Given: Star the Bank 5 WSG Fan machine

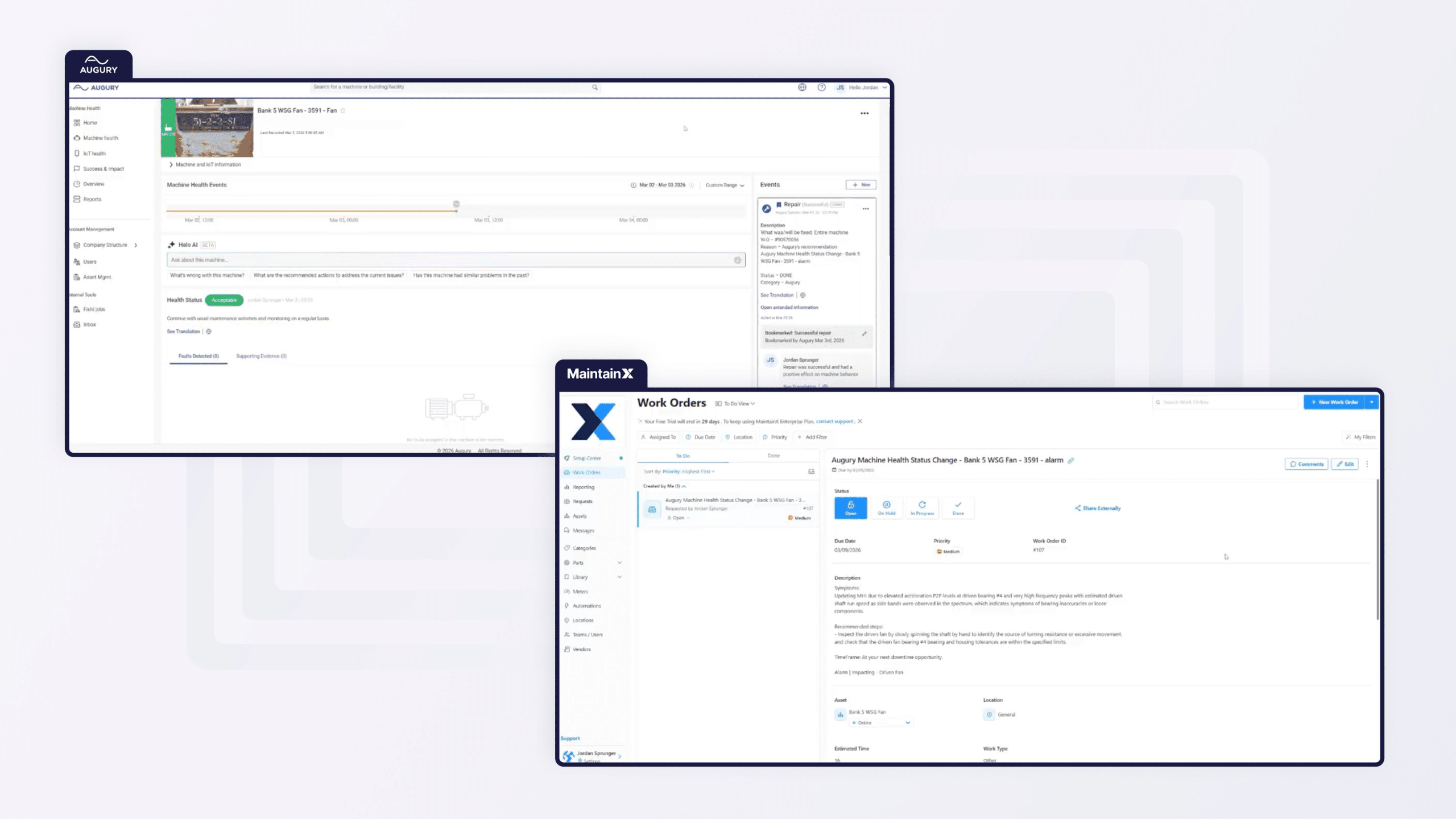Looking at the screenshot, I should 343,111.
